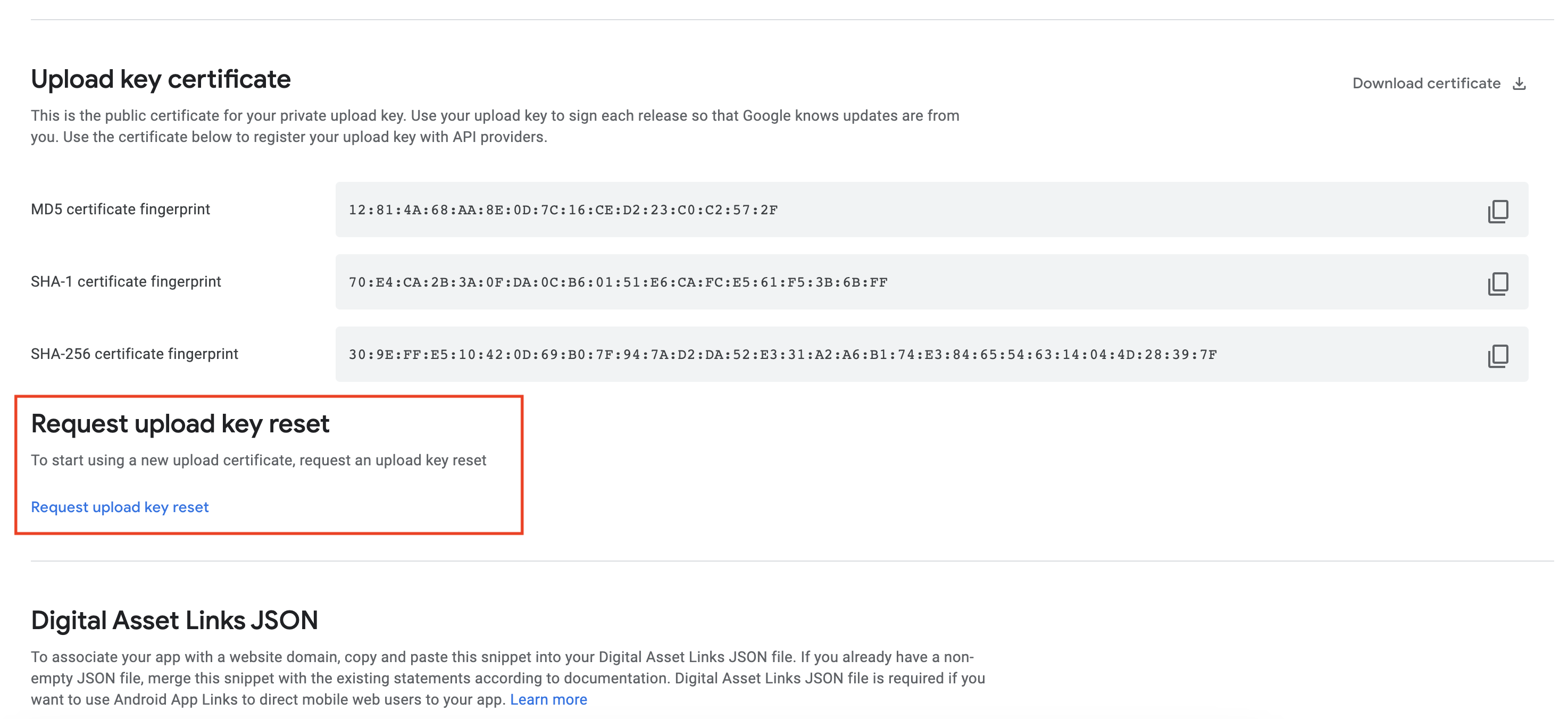Click the SHA-1 fingerprint value text
Screen dimensions: 1568x719
pos(618,282)
